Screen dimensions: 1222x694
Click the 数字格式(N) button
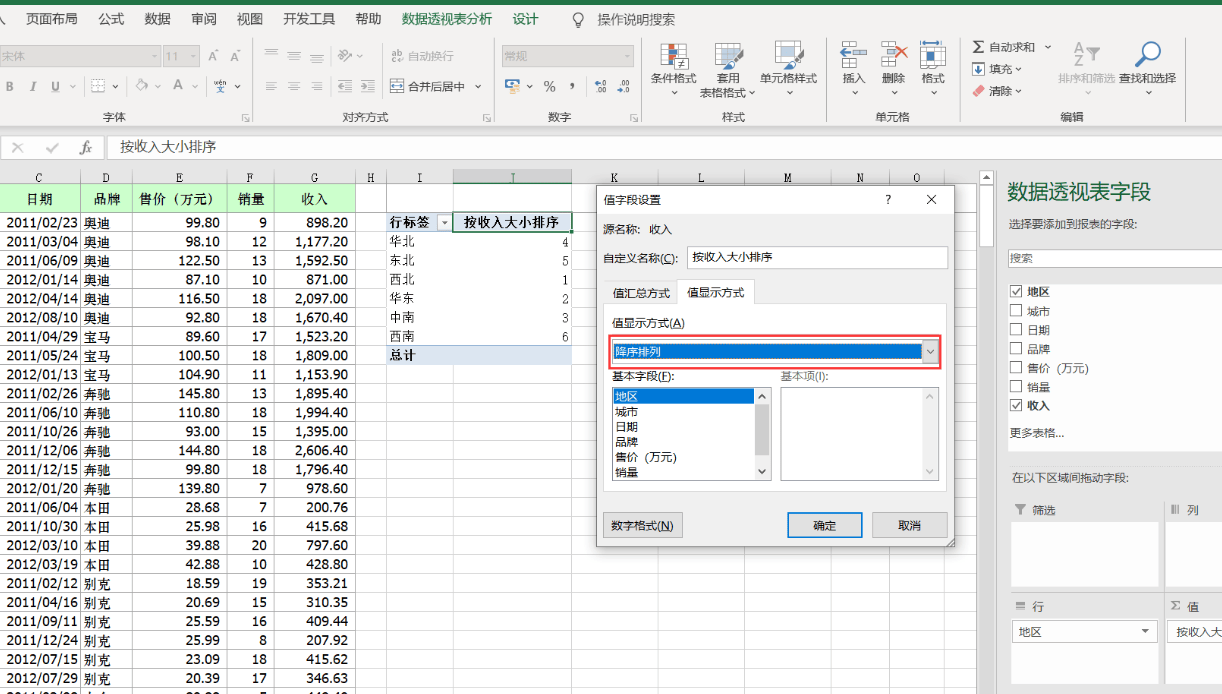point(642,526)
